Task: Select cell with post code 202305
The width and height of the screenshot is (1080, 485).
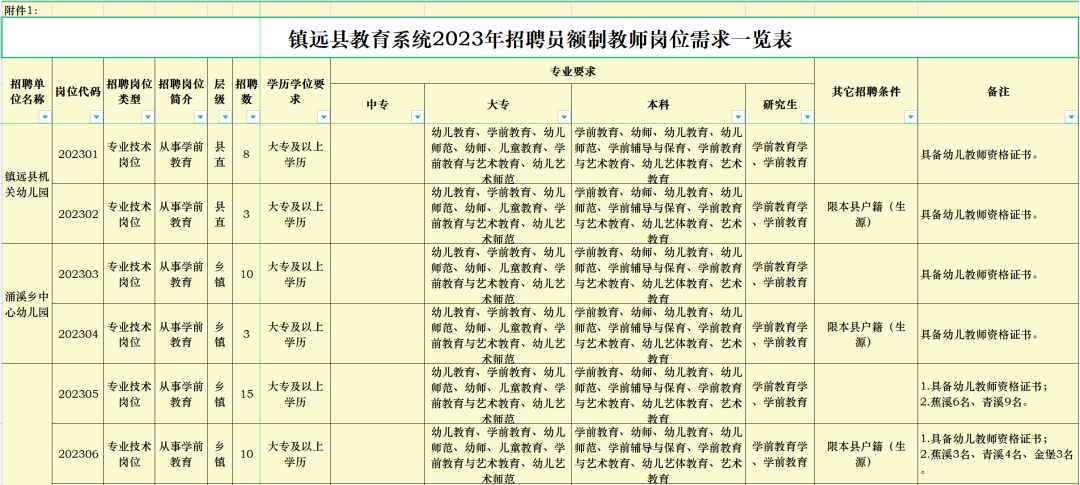Action: (79, 394)
